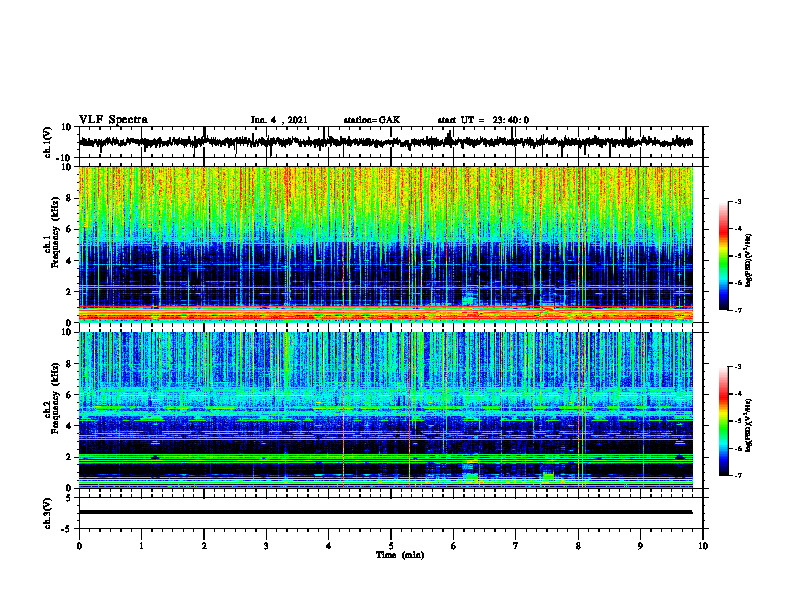The width and height of the screenshot is (792, 612).
Task: Click the ch.1 voltage waveform trace
Action: (x=385, y=142)
